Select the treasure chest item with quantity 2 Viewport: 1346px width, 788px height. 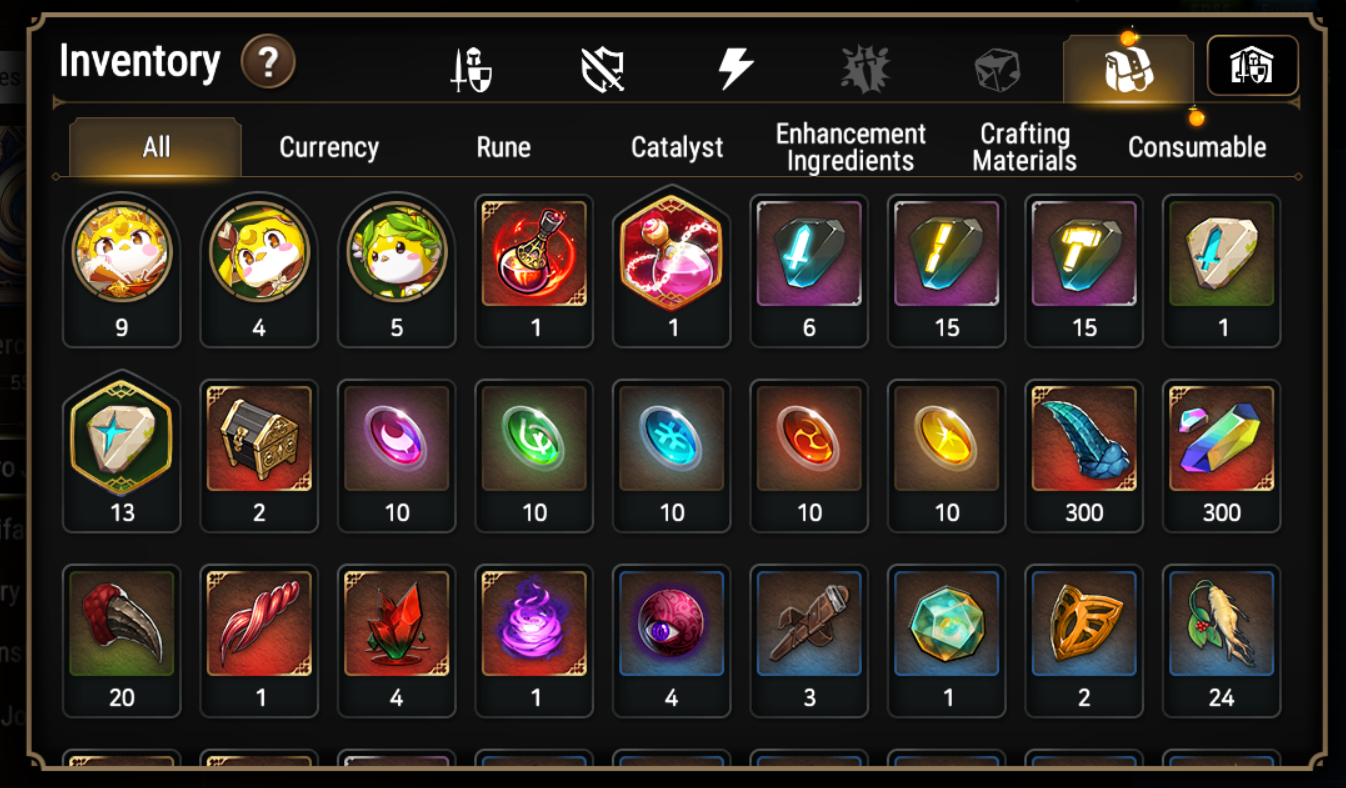coord(259,456)
